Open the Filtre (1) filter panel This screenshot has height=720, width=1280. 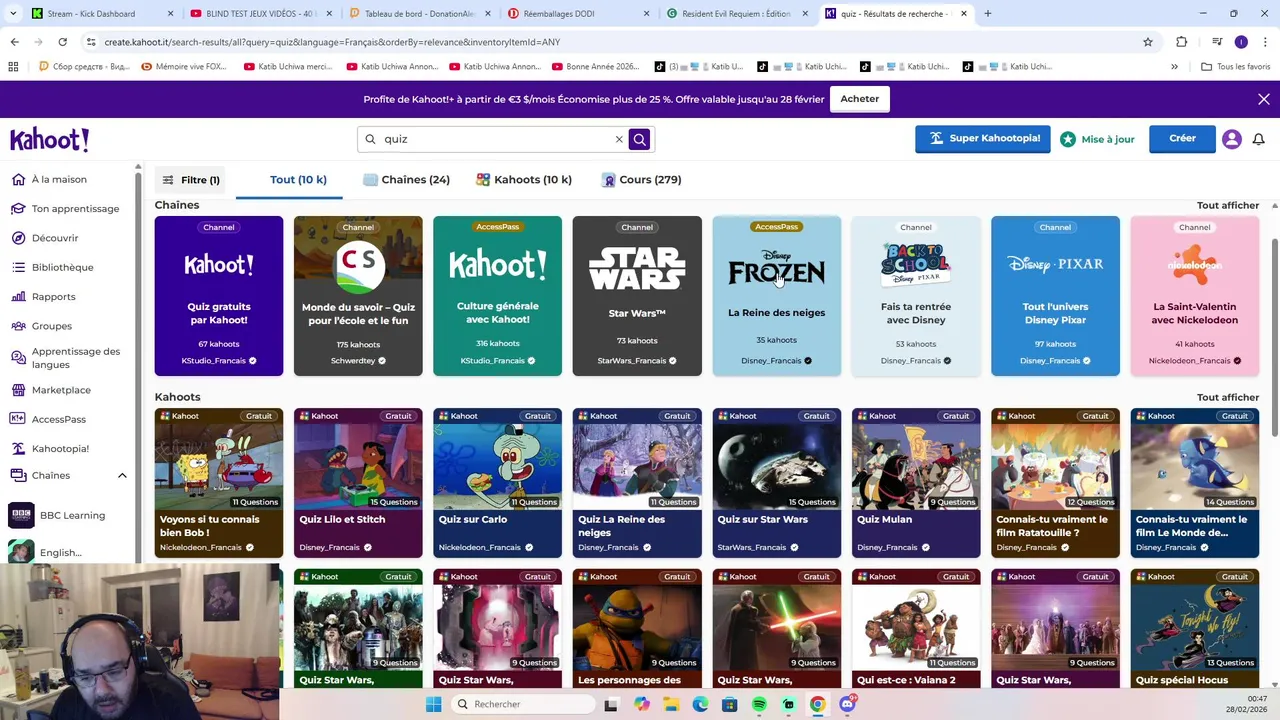coord(191,180)
